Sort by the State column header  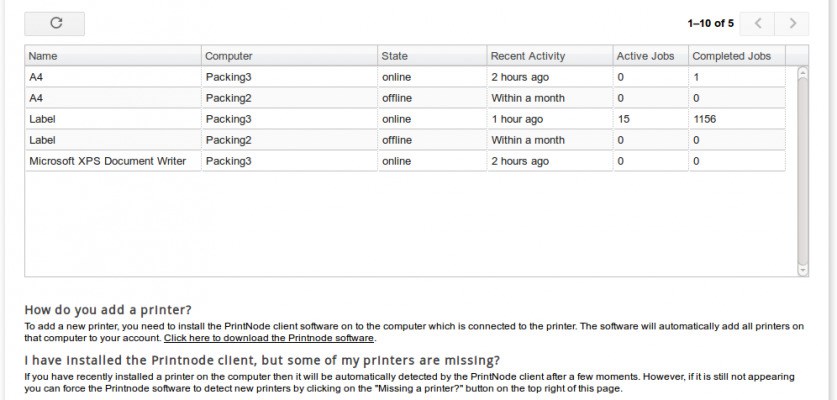(432, 56)
